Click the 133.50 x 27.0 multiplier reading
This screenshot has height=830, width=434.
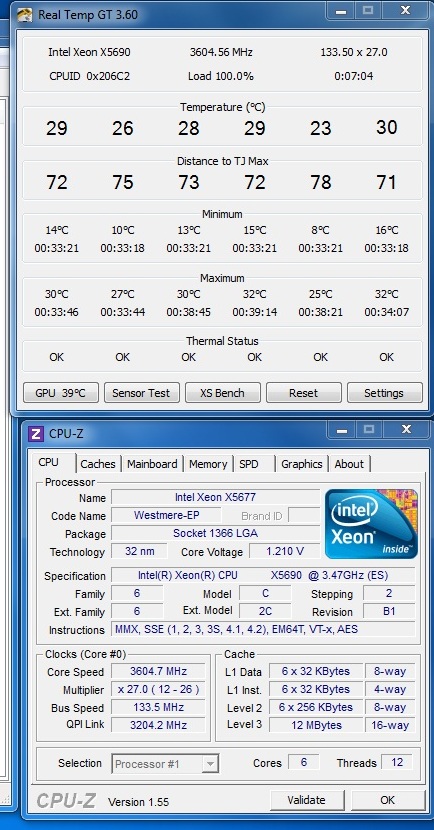click(x=354, y=52)
